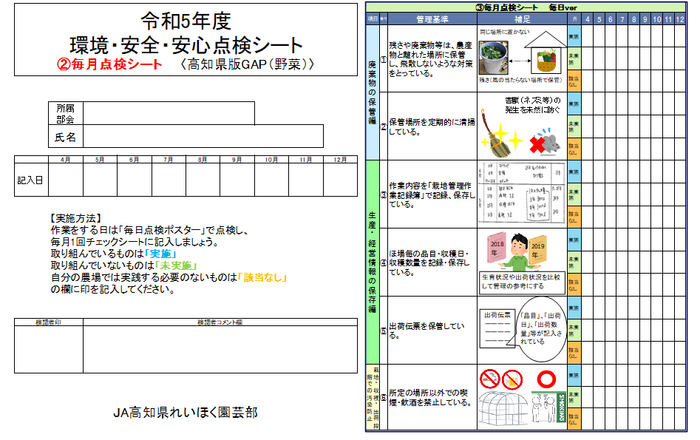700x440 pixels.
Task: Click the 出荷伝票 slip illustration
Action: click(498, 329)
